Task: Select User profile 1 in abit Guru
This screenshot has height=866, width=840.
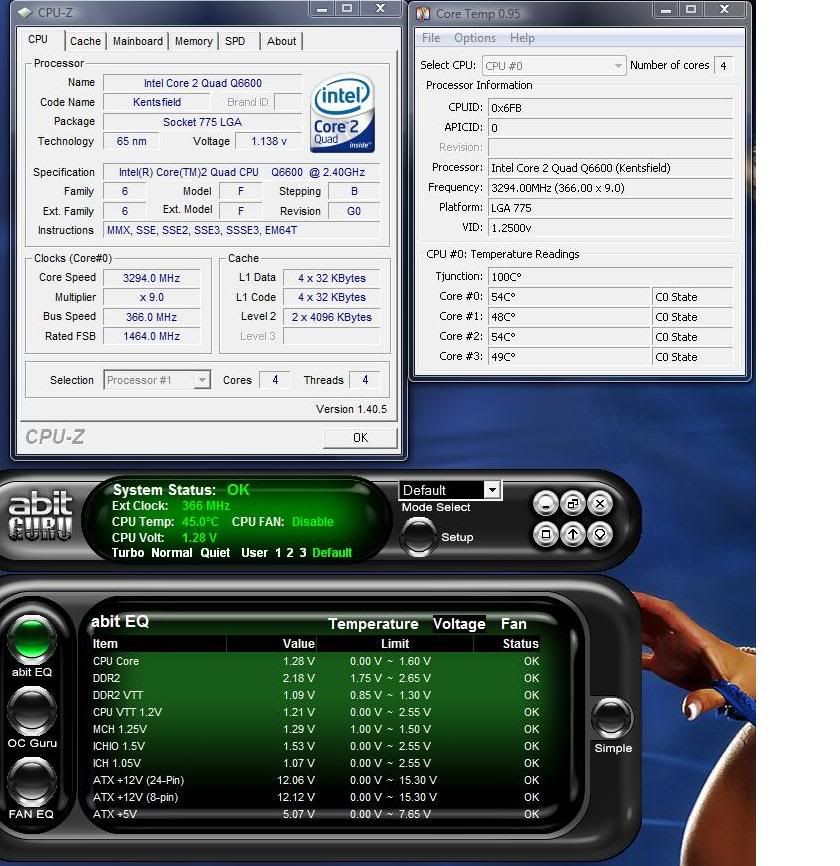Action: pyautogui.click(x=278, y=553)
